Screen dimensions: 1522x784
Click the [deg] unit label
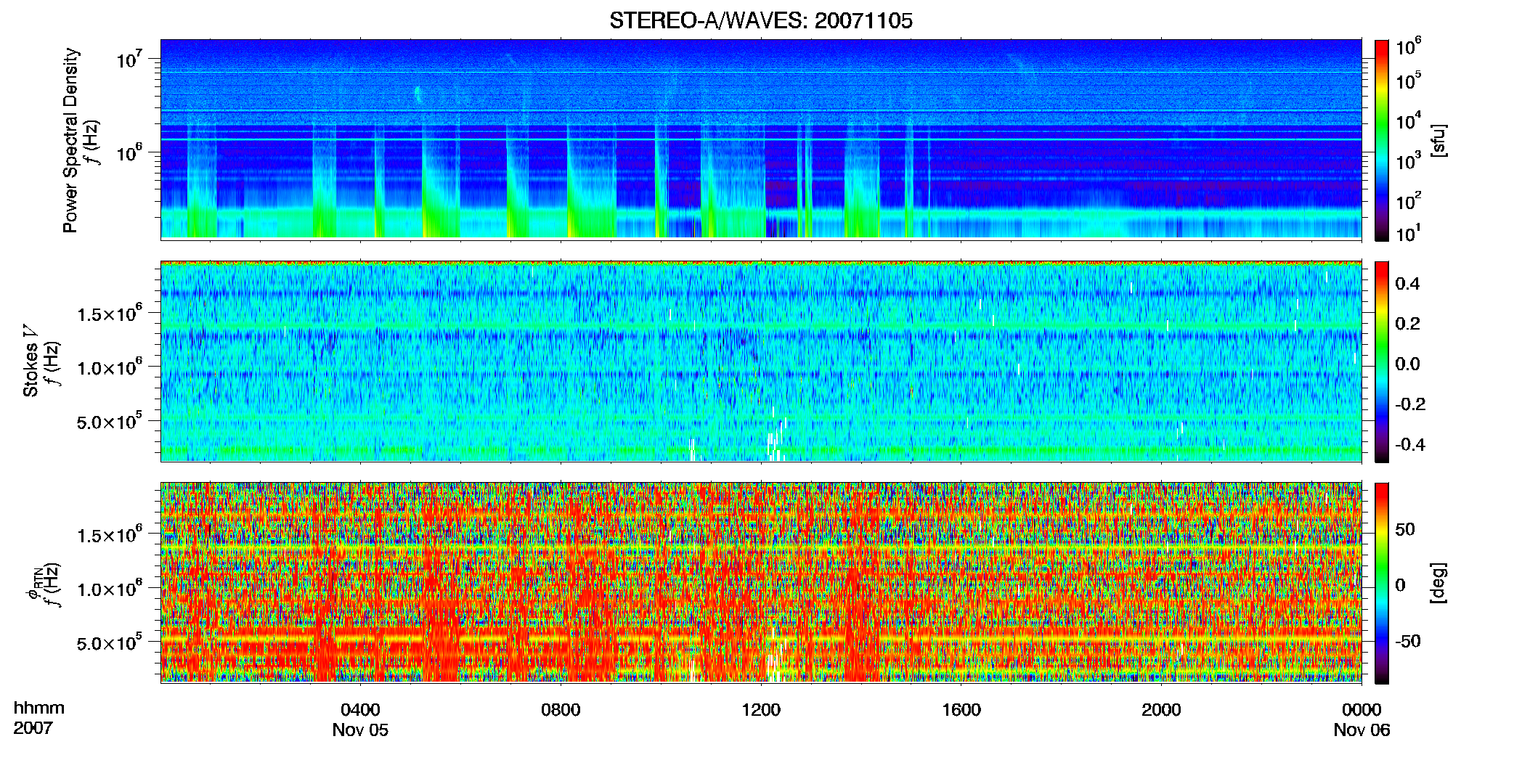pyautogui.click(x=1438, y=583)
